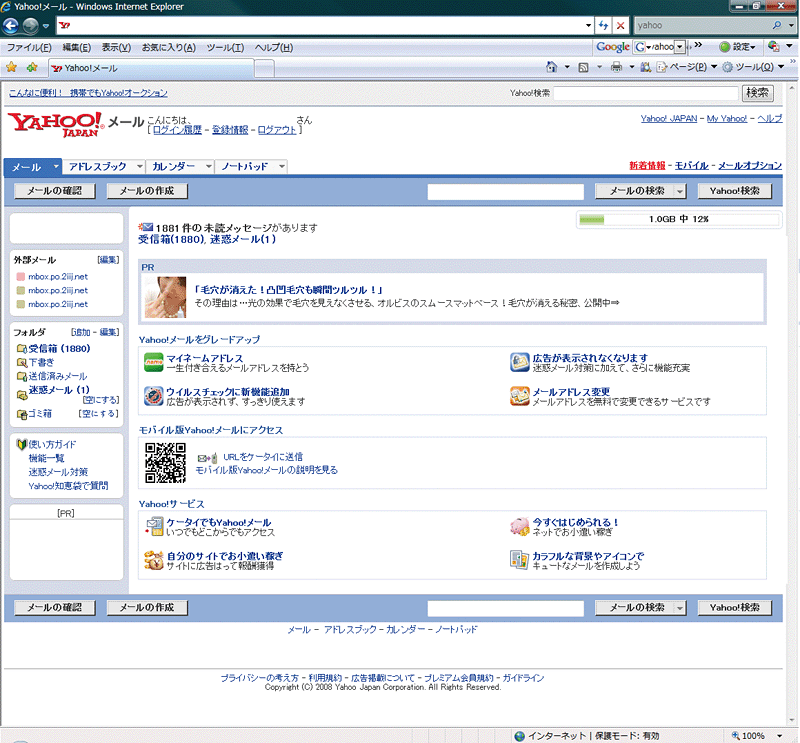Click the 自分のサイトでお小遣い稼ぎ icon
The height and width of the screenshot is (743, 800).
[x=154, y=560]
